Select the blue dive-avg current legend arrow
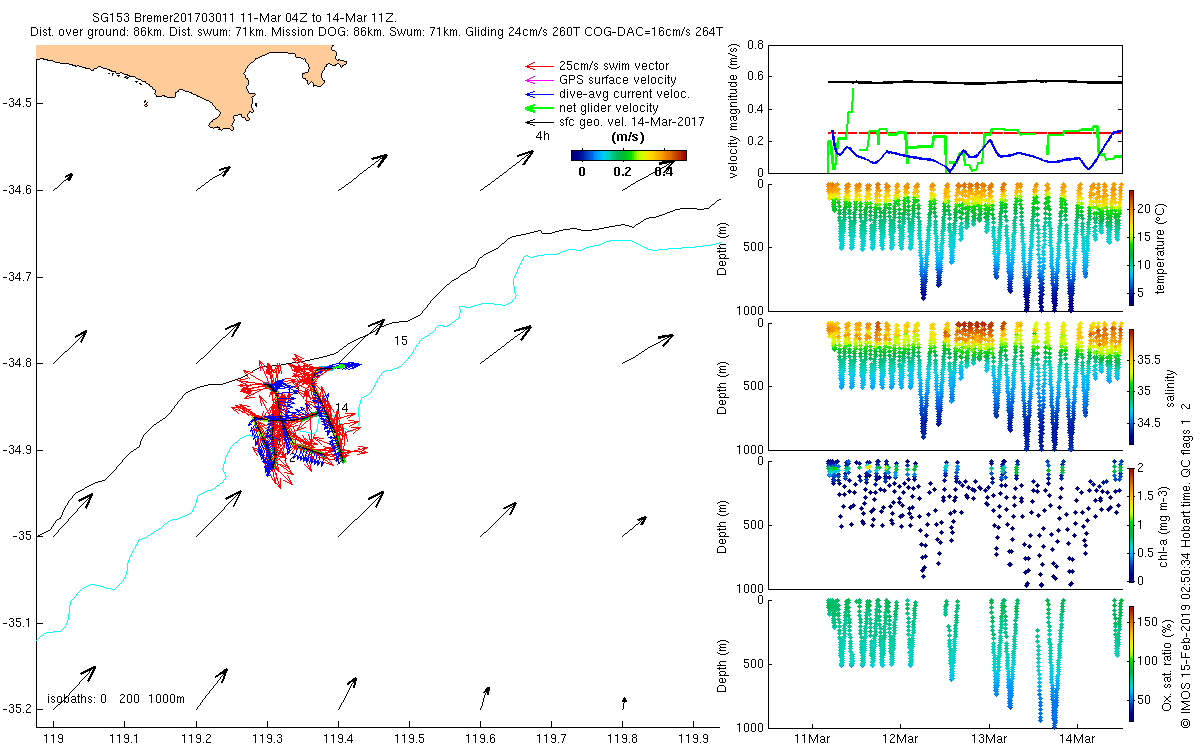Screen dimensions: 1200x750 point(539,94)
